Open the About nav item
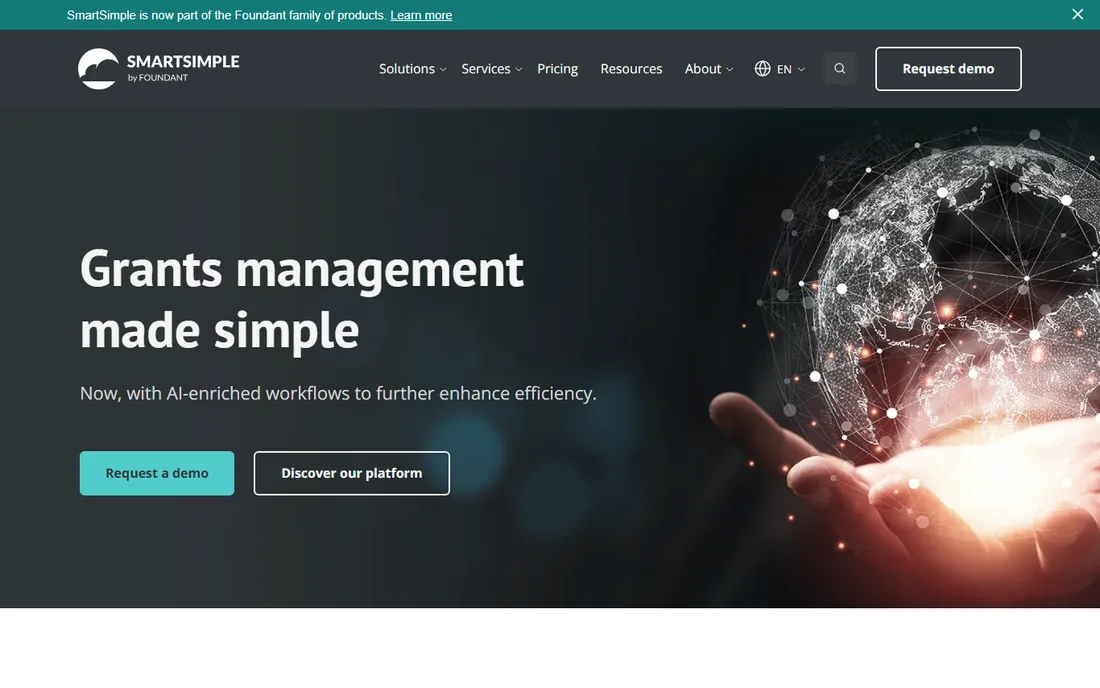 coord(703,69)
